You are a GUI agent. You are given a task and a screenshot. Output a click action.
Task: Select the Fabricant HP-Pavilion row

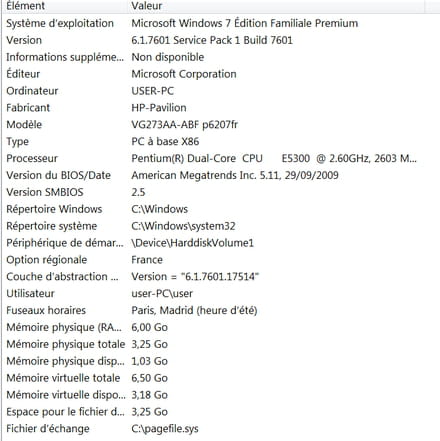(x=221, y=108)
